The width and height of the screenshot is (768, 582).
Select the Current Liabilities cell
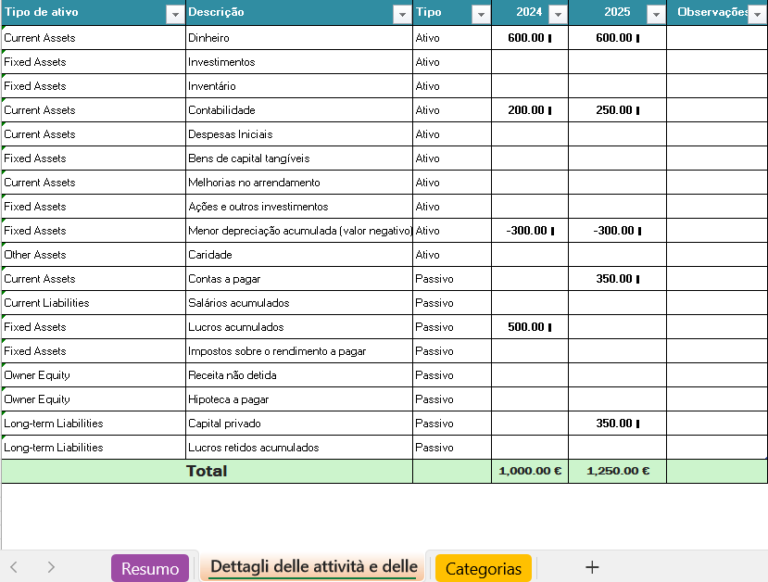coord(94,302)
